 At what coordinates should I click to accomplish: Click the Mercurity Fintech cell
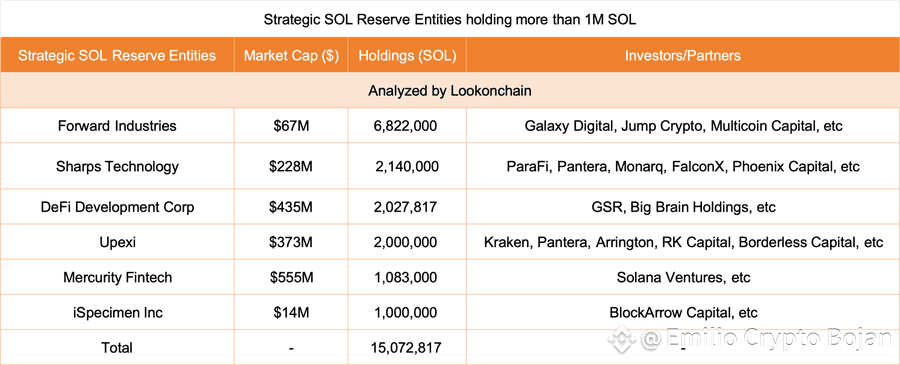117,277
